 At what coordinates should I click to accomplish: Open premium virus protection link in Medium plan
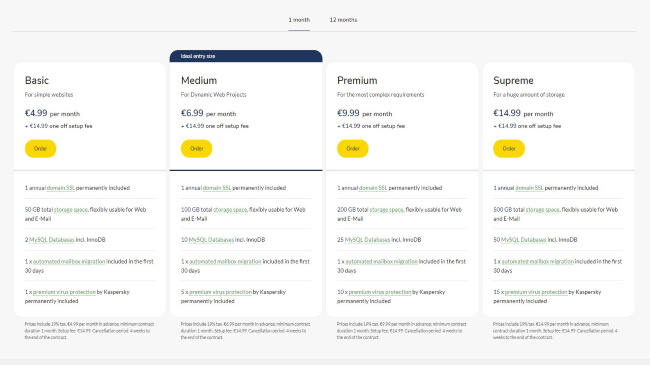(221, 292)
